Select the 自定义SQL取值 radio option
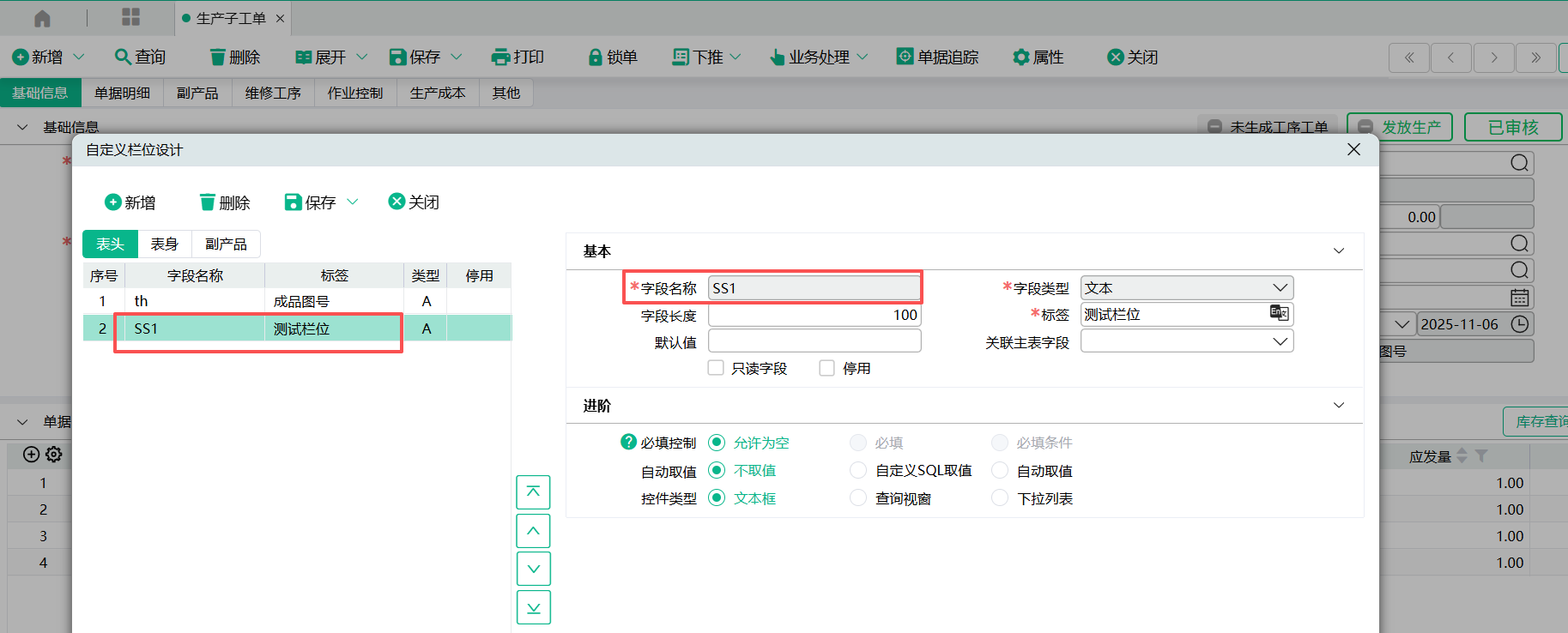 [x=858, y=470]
